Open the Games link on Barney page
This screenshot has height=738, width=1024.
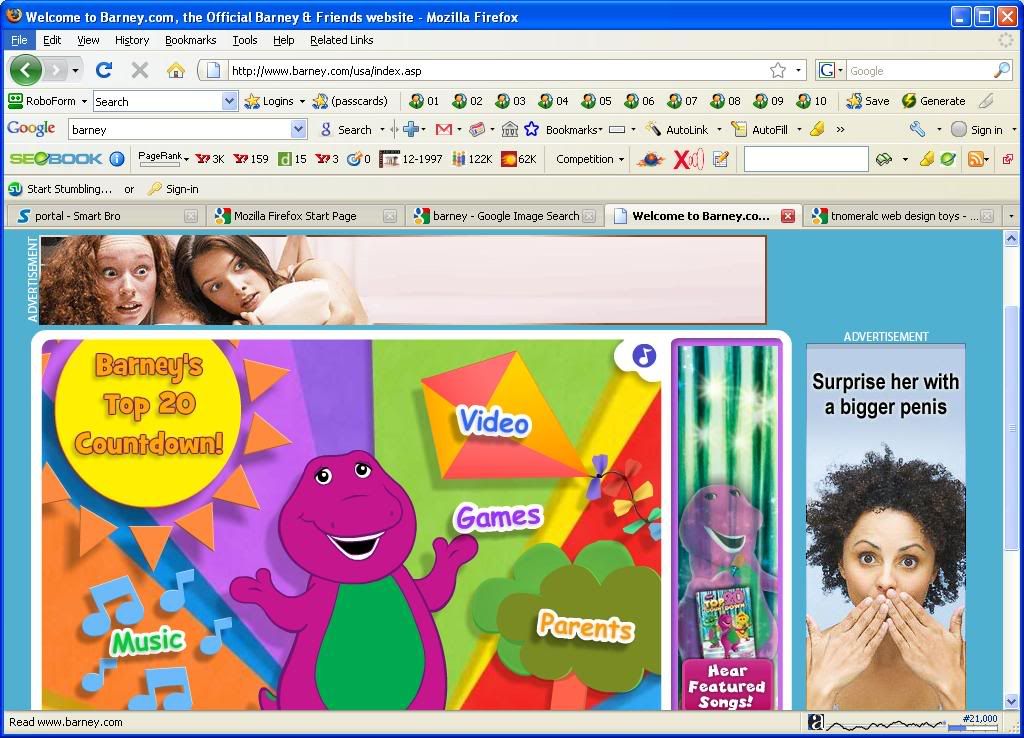pyautogui.click(x=498, y=517)
